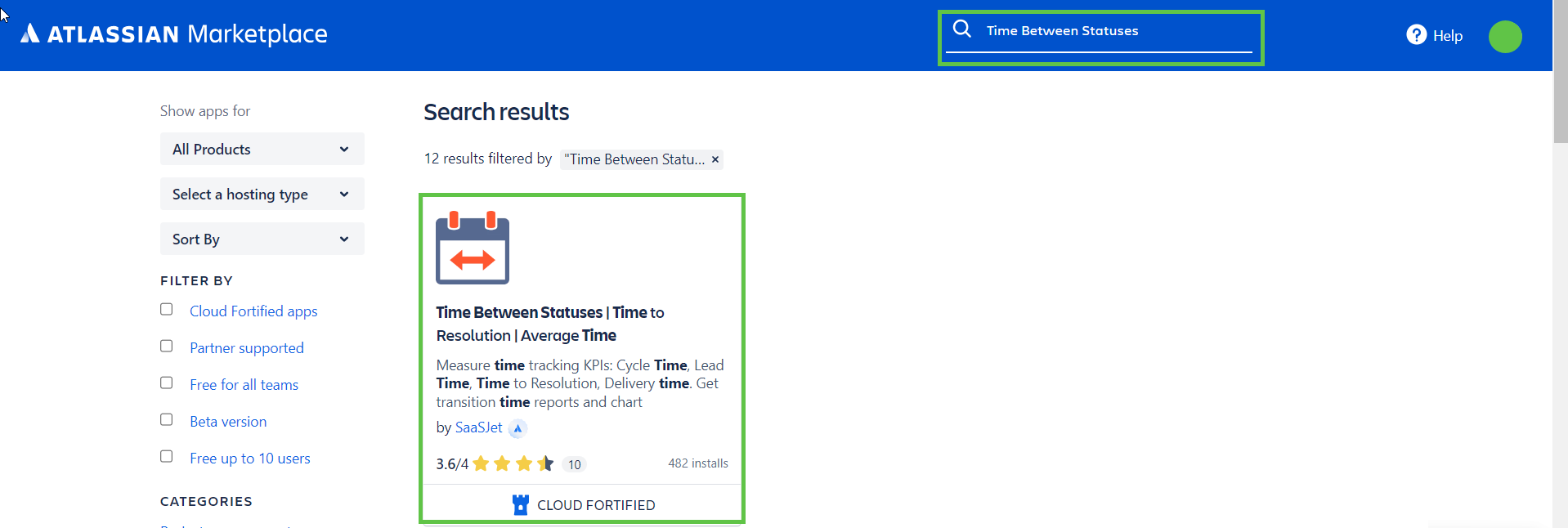The height and width of the screenshot is (528, 1568).
Task: Click the Atlassian partner badge next to SaaSJet
Action: point(517,428)
